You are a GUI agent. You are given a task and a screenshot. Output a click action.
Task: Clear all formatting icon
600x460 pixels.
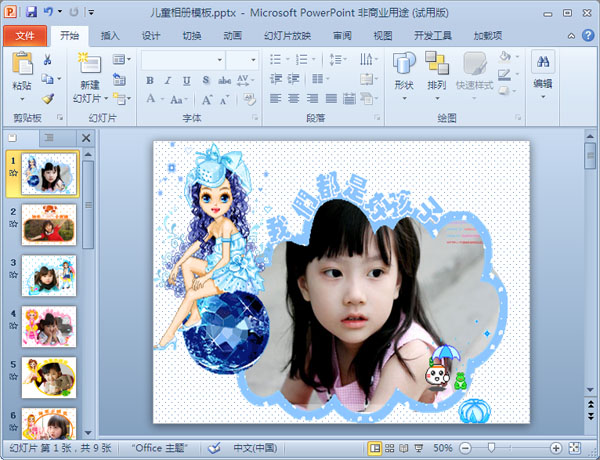(249, 100)
